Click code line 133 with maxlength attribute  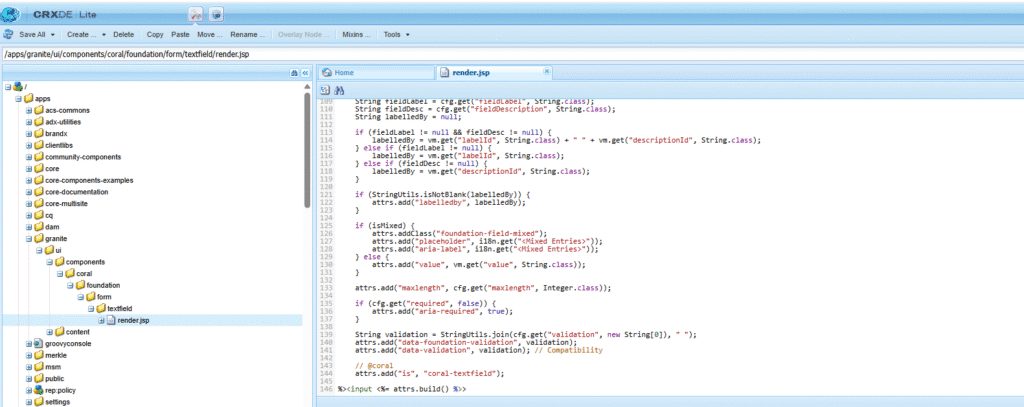pos(483,287)
